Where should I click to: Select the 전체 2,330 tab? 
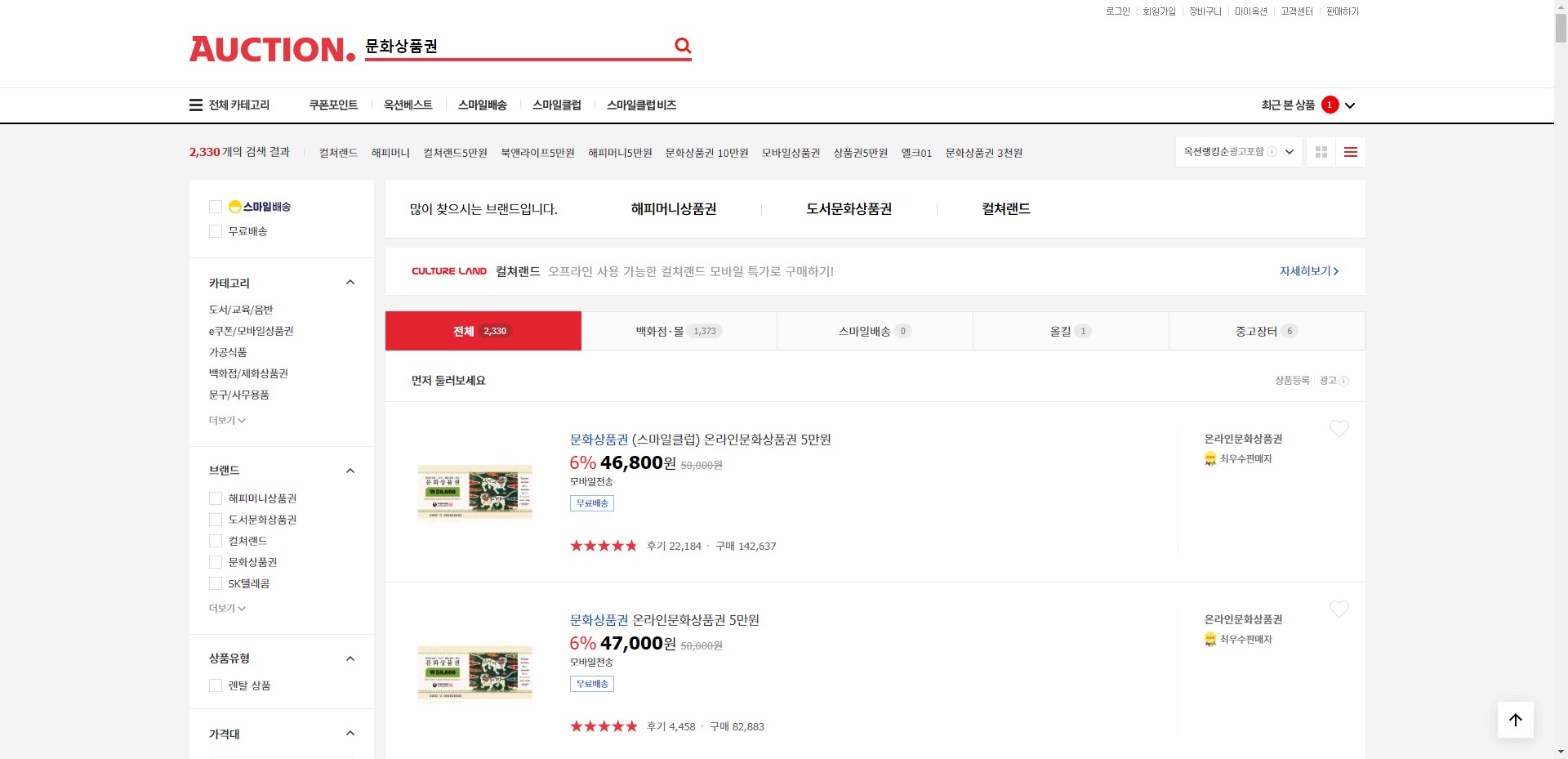click(x=483, y=331)
